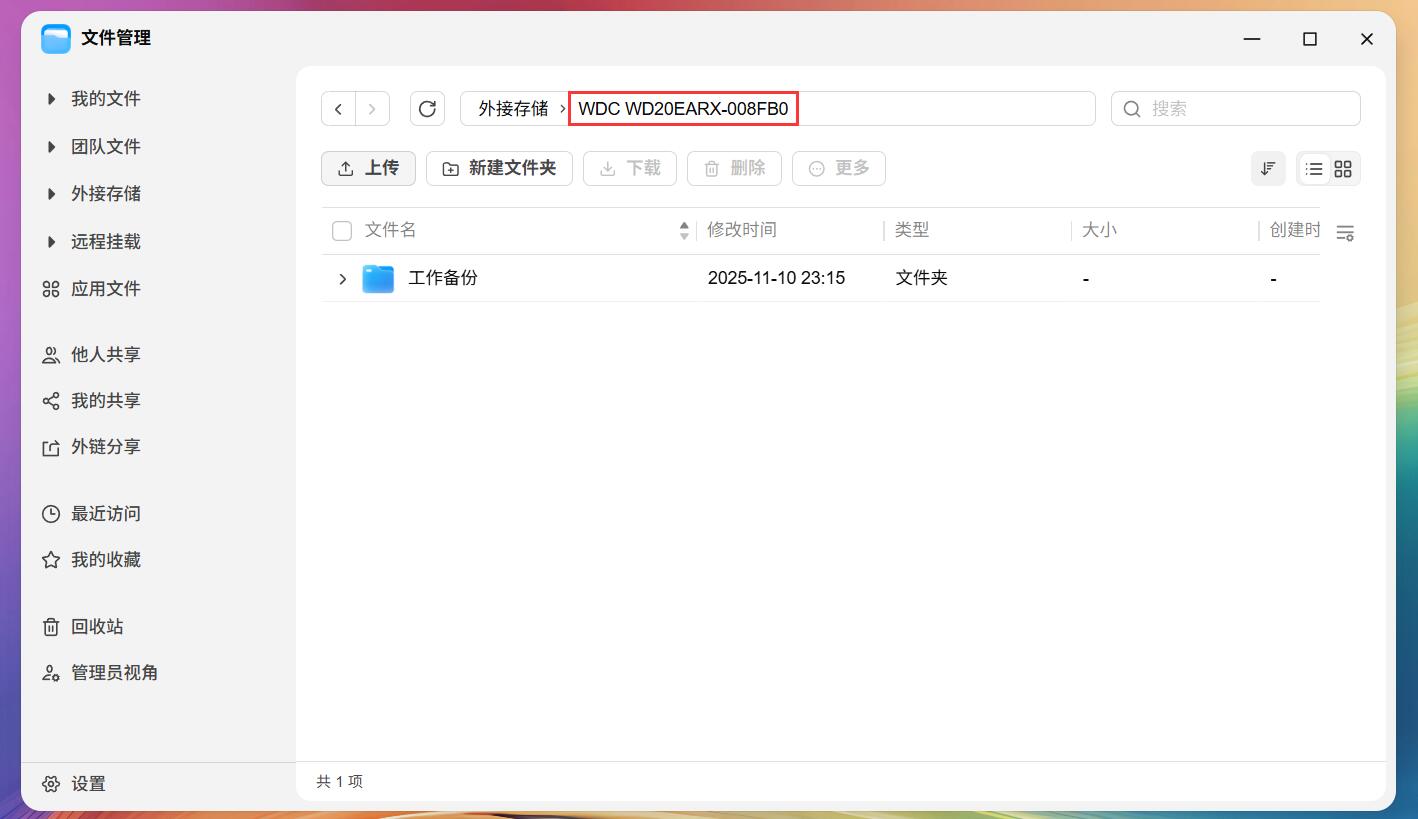Click the 修改时间 column header
This screenshot has width=1418, height=819.
[x=742, y=230]
